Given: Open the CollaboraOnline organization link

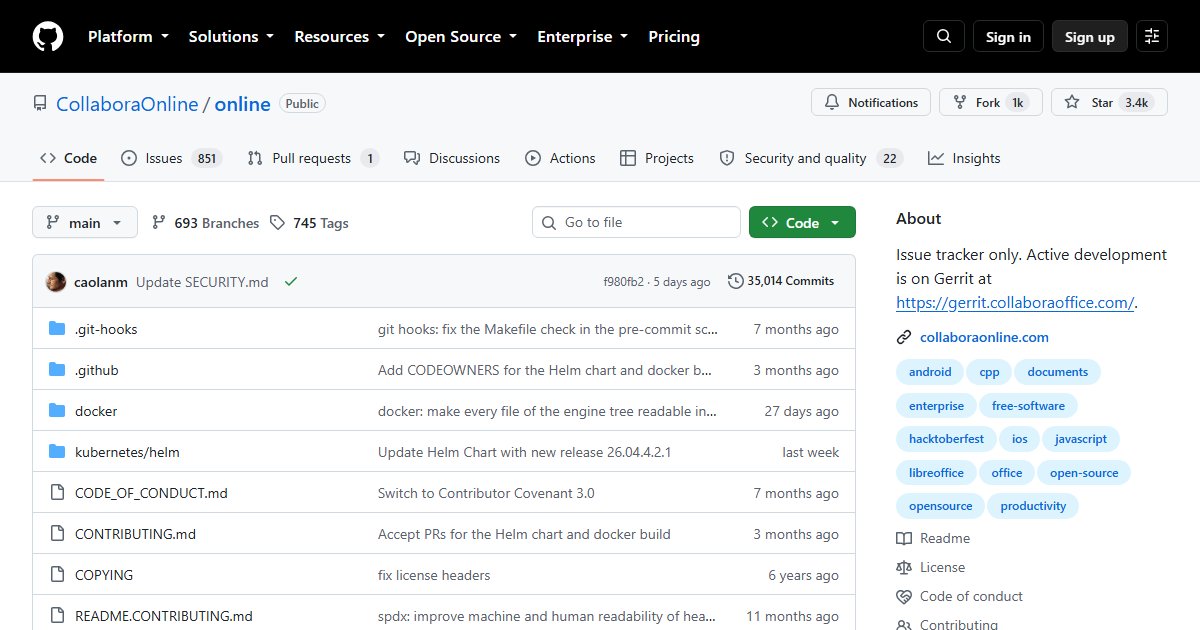Looking at the screenshot, I should tap(127, 104).
